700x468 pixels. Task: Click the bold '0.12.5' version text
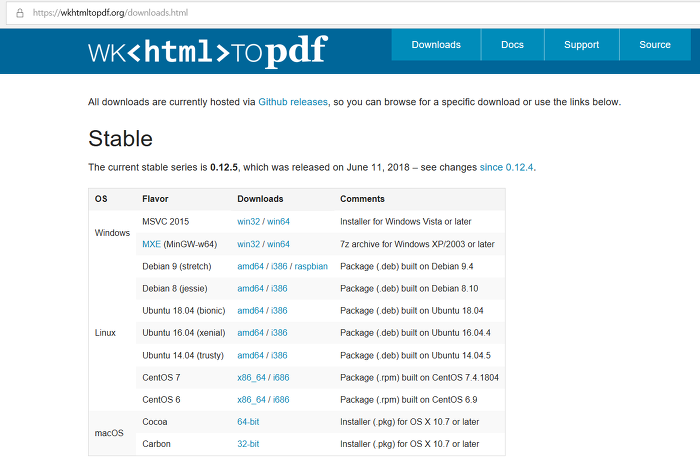tap(224, 167)
